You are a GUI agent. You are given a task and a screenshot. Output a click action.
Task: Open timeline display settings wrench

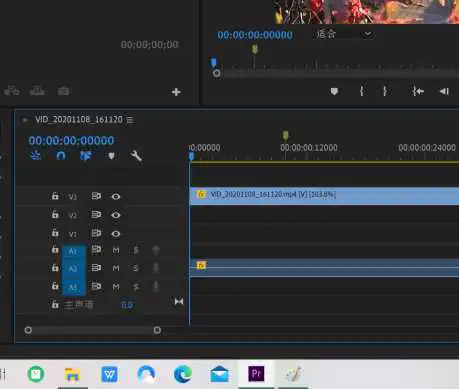(x=136, y=156)
